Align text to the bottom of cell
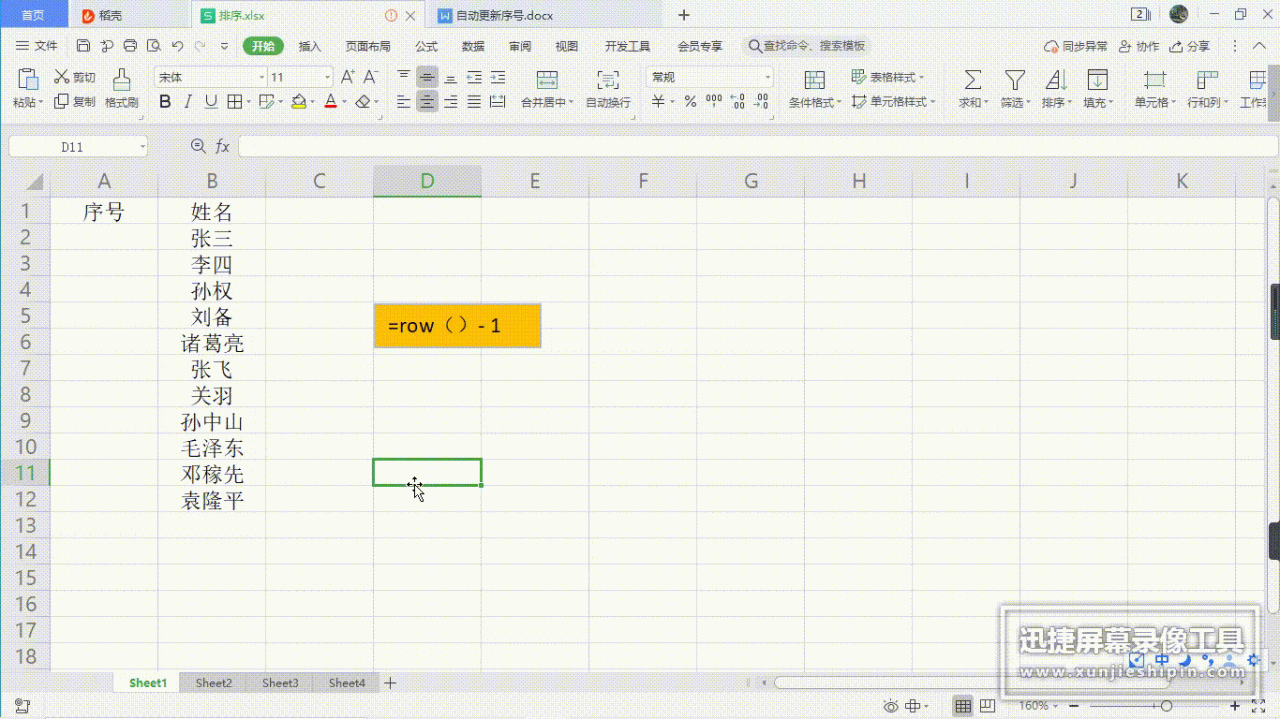Screen dimensions: 1280x719 click(x=450, y=77)
